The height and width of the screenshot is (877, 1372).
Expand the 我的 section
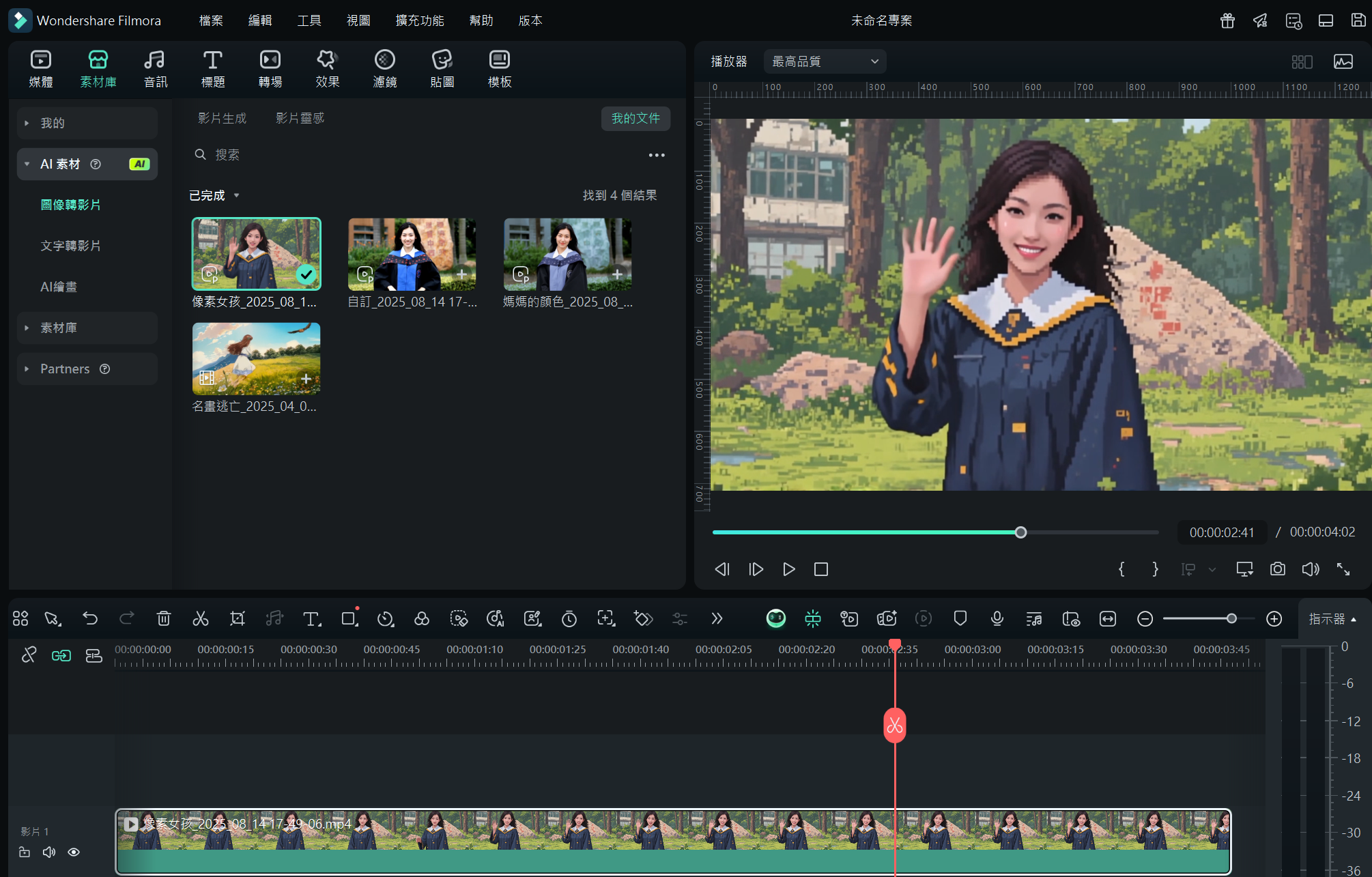point(87,124)
